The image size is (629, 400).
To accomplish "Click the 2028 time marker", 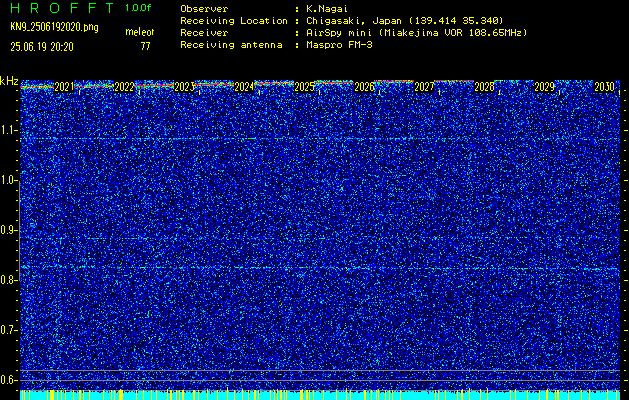I will click(484, 87).
